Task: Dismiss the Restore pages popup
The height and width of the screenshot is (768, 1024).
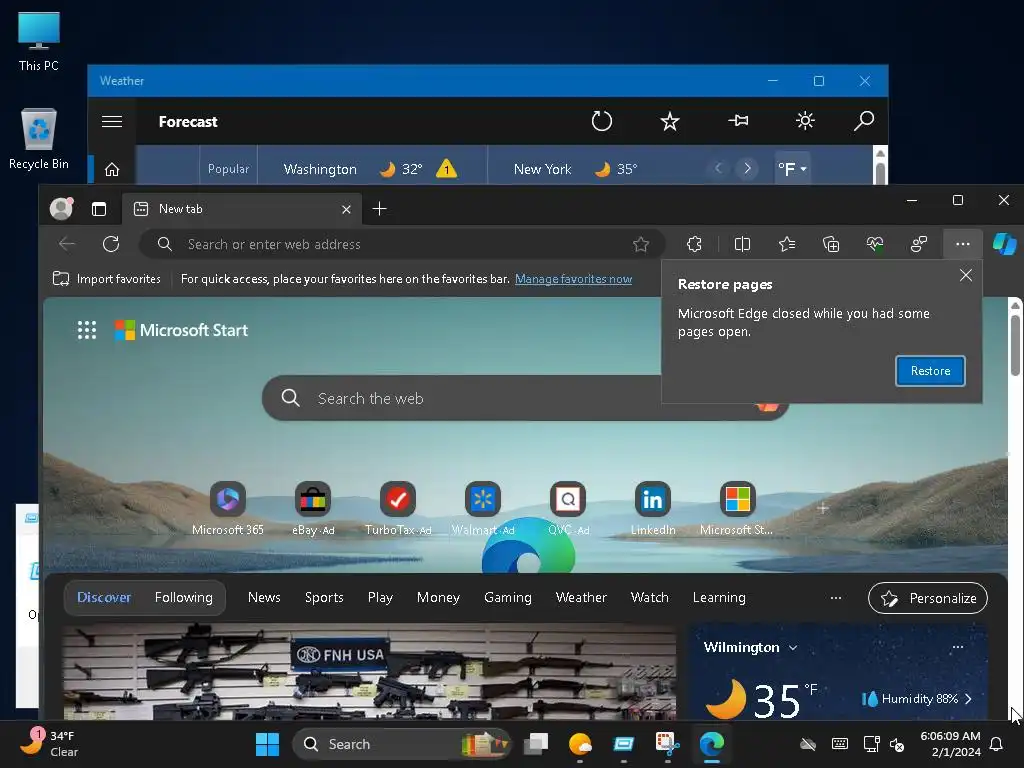Action: pyautogui.click(x=965, y=275)
